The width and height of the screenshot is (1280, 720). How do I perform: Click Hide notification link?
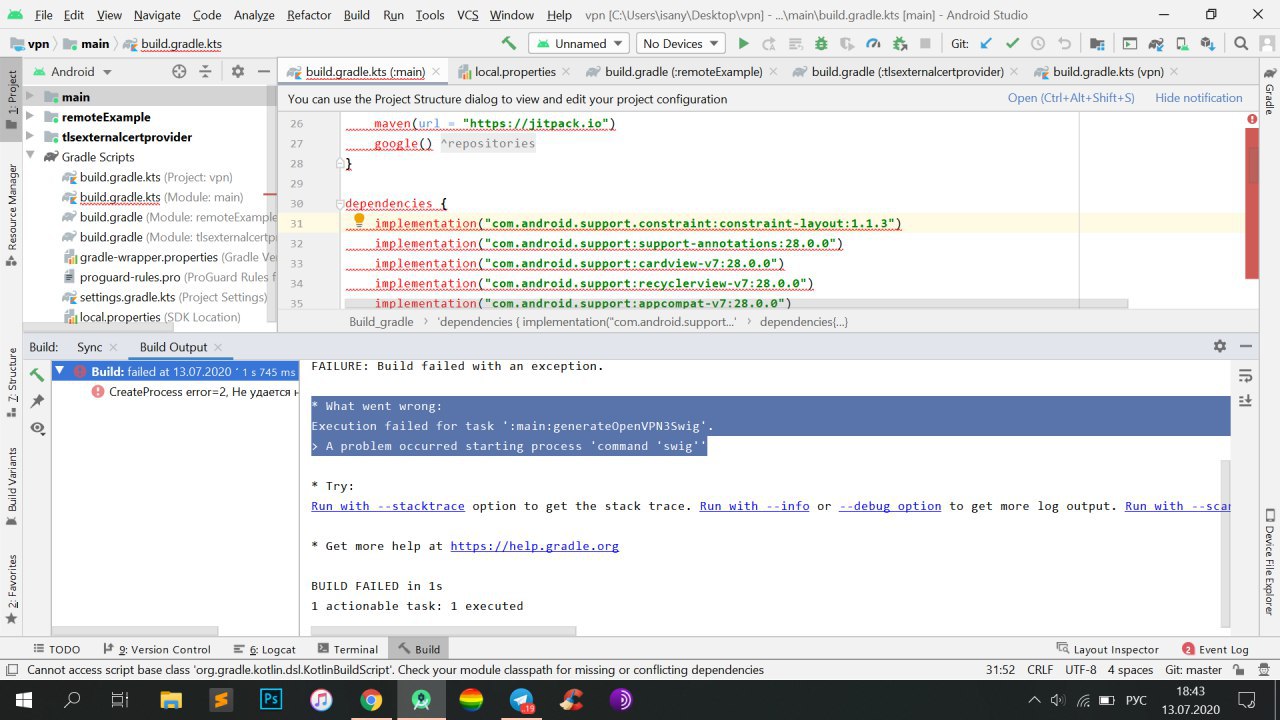[x=1198, y=98]
